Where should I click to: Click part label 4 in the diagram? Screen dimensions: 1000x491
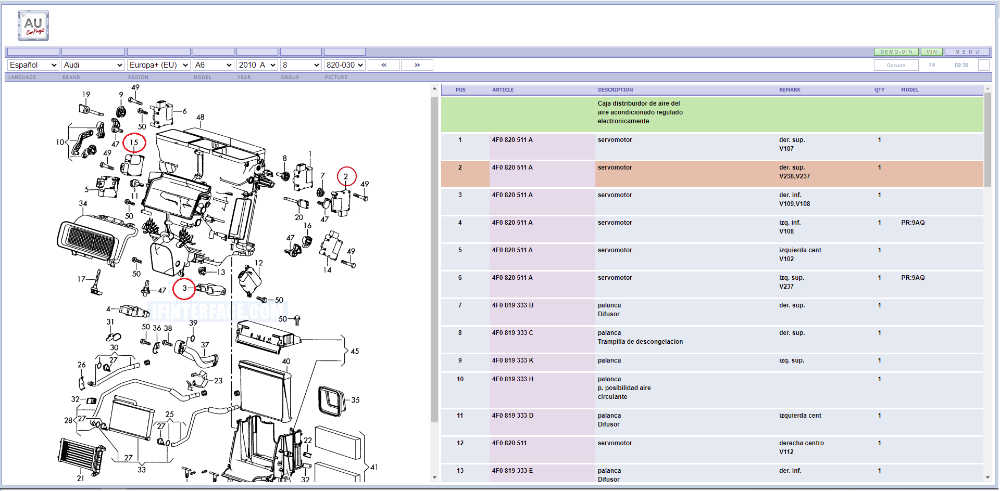pyautogui.click(x=109, y=308)
